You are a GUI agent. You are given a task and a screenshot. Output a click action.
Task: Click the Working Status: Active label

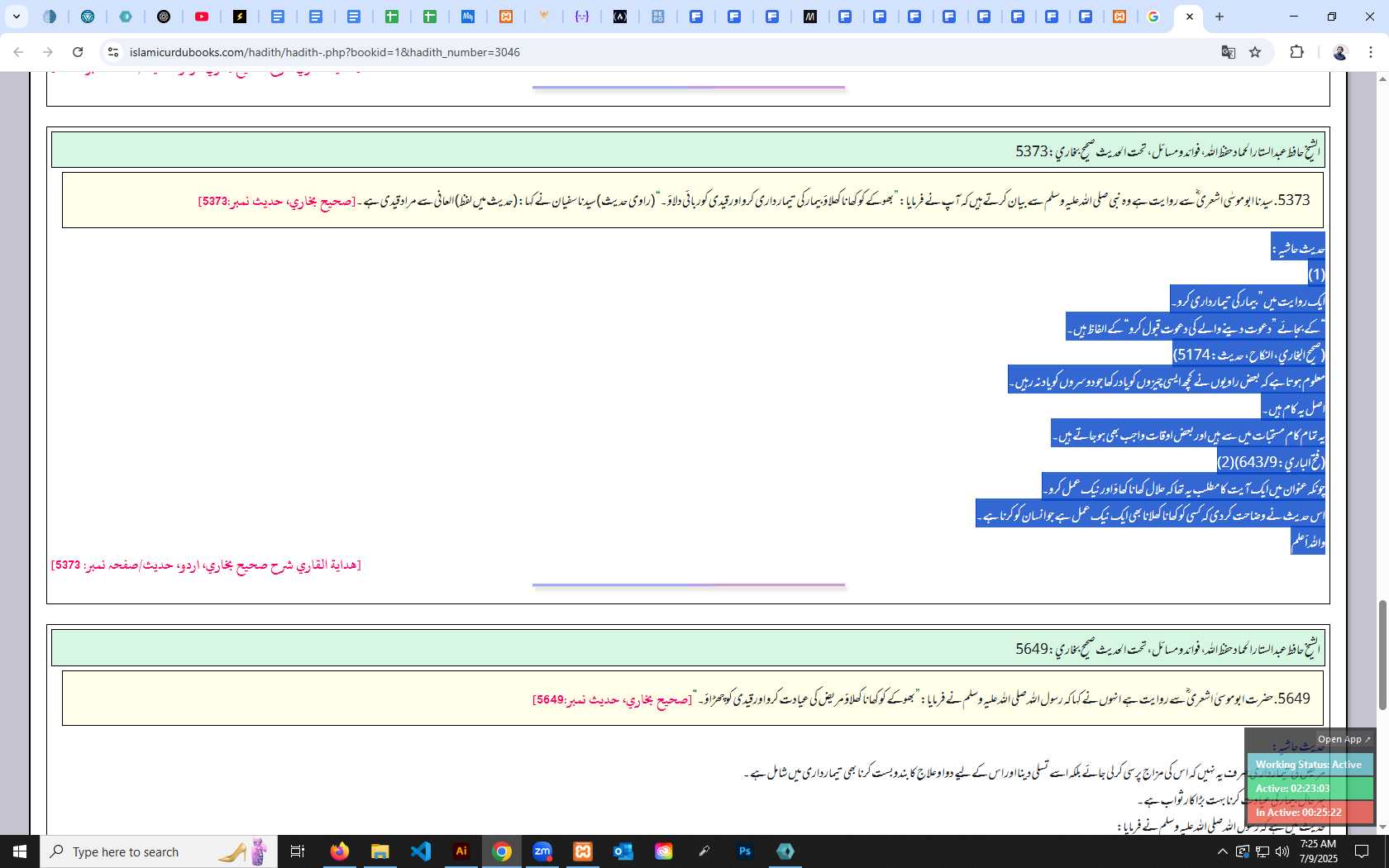(x=1309, y=765)
